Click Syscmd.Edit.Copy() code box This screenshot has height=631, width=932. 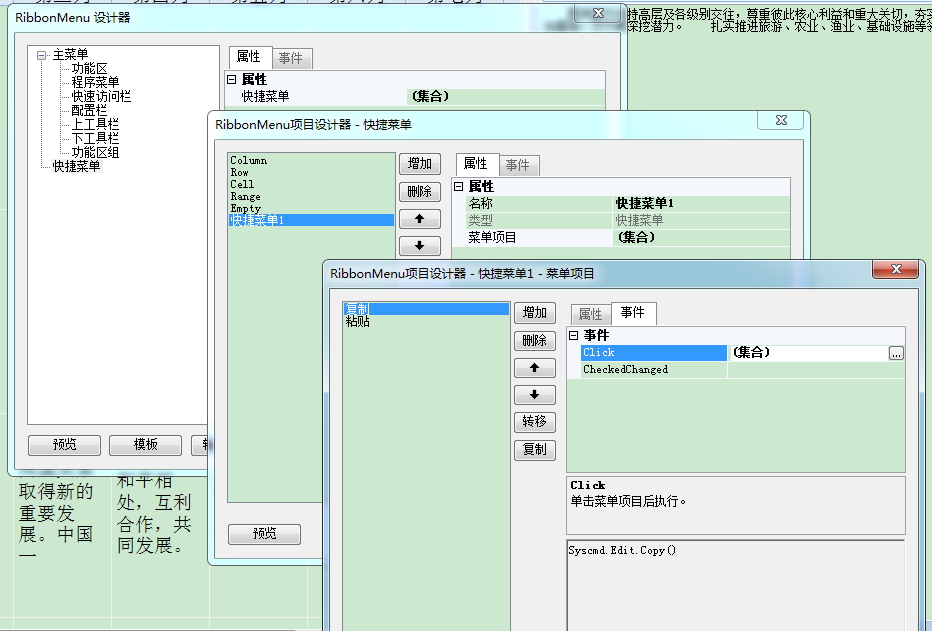[x=736, y=585]
